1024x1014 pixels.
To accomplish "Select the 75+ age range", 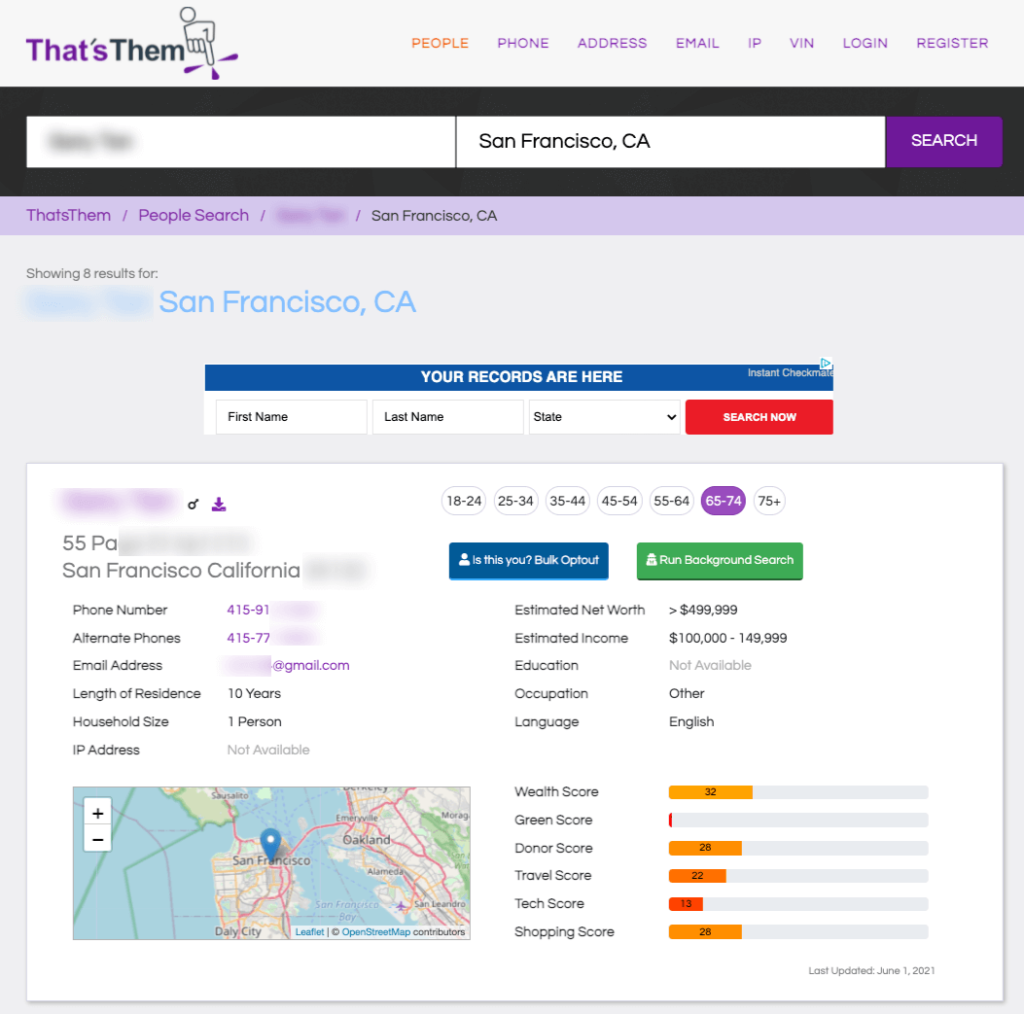I will [x=769, y=501].
